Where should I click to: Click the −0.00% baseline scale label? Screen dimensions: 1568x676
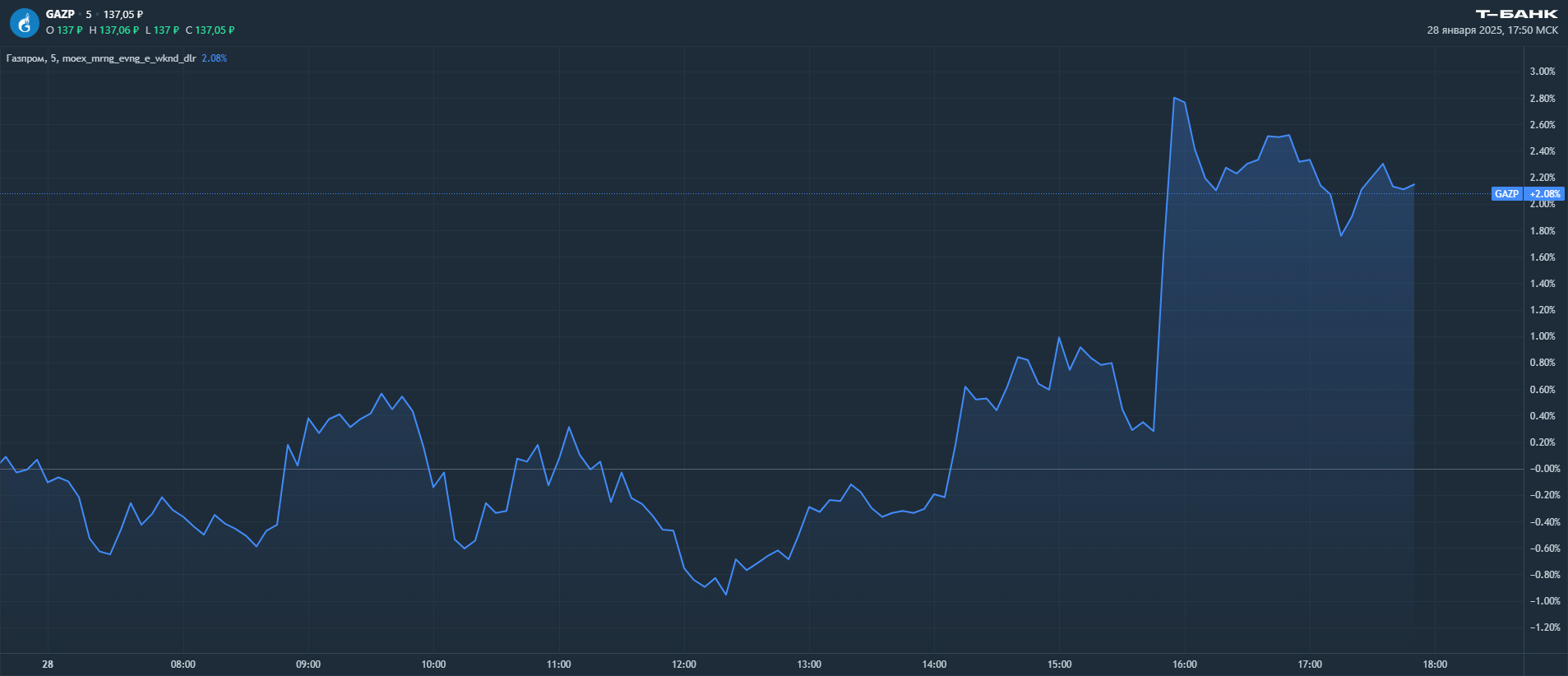pos(1543,469)
